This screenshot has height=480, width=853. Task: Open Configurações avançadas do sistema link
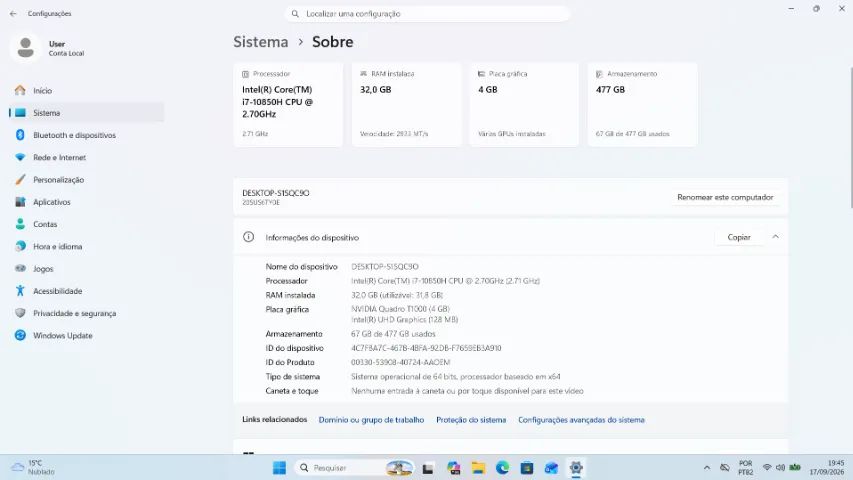click(x=581, y=420)
